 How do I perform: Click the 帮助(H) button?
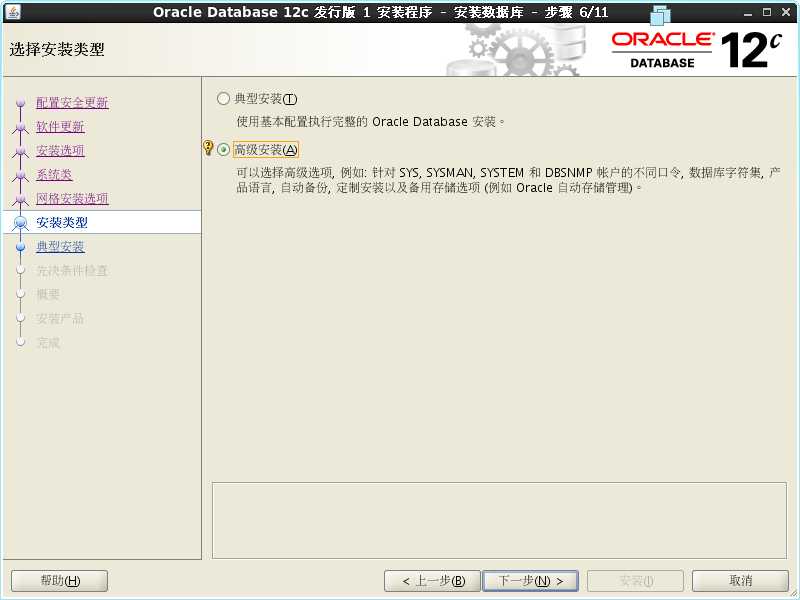60,581
